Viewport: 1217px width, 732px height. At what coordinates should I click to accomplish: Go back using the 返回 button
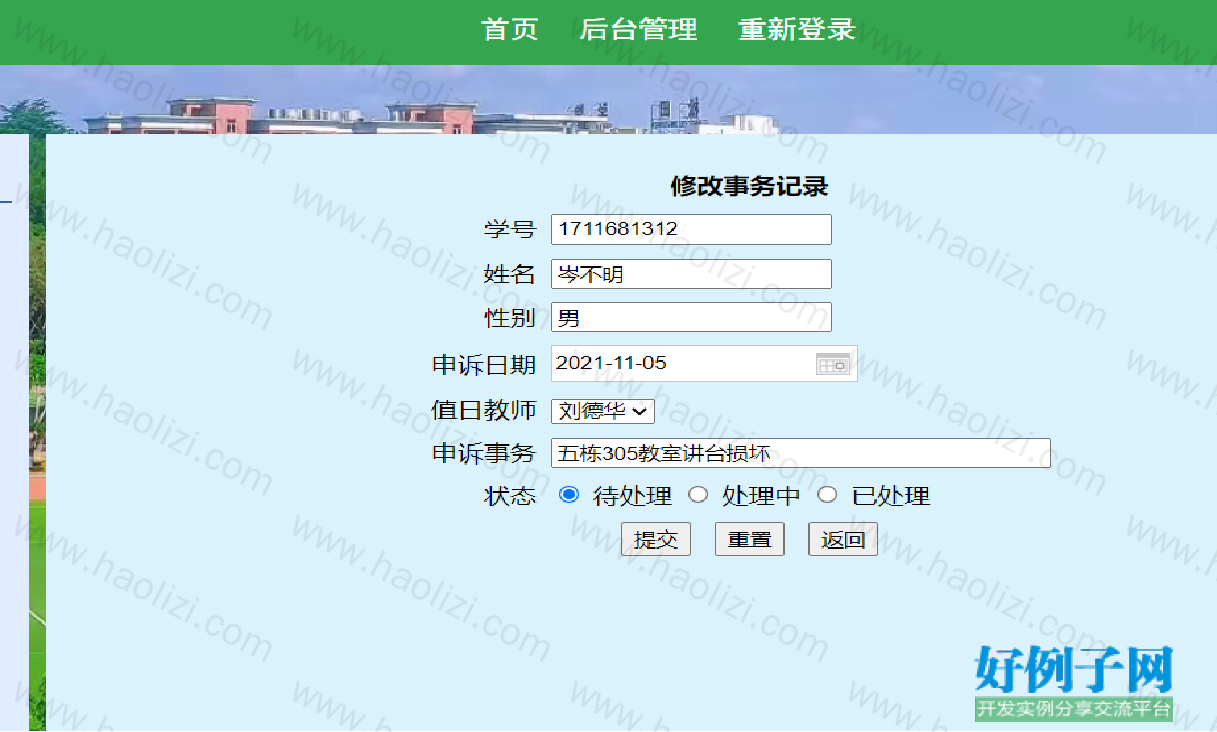point(843,540)
